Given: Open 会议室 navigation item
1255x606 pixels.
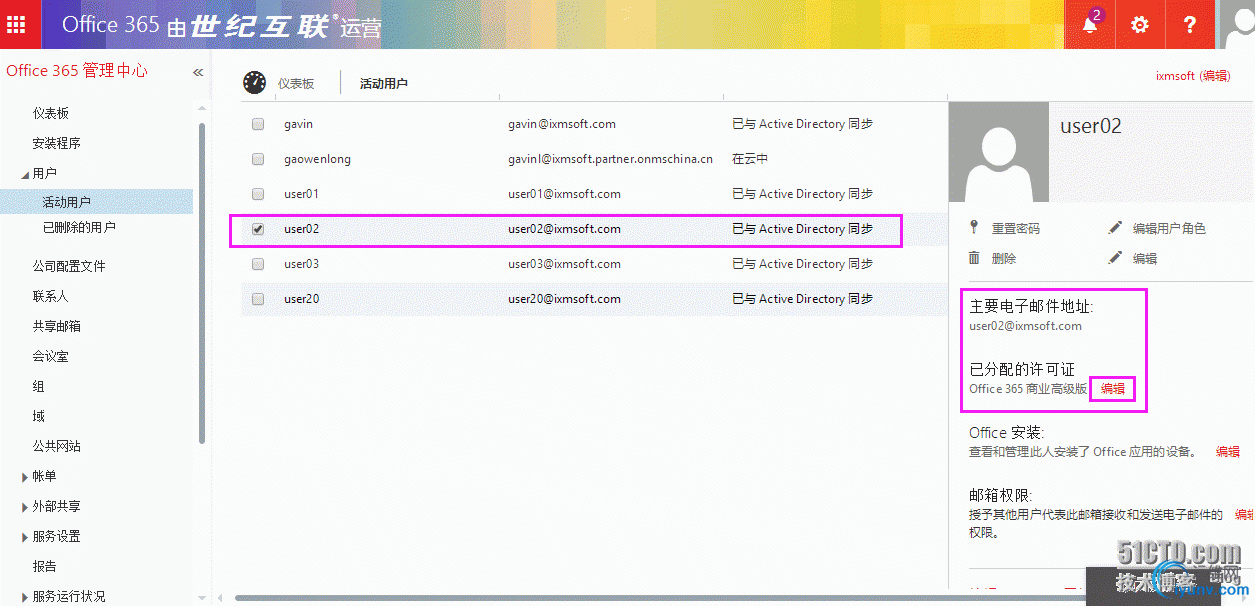Looking at the screenshot, I should coord(51,356).
